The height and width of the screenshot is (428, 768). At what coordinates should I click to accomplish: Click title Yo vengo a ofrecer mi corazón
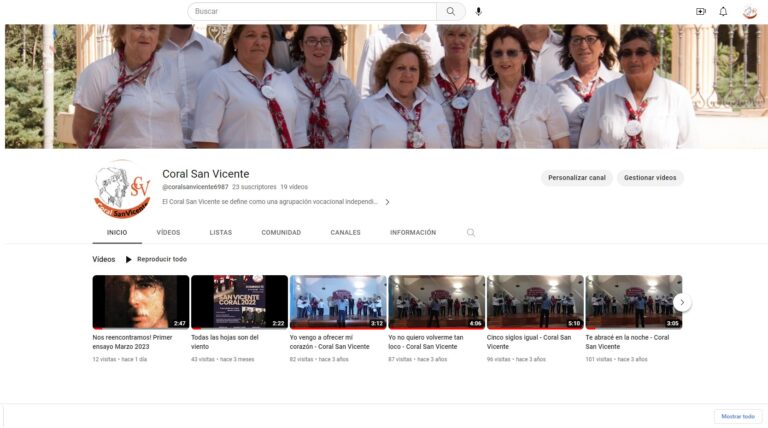(x=330, y=342)
